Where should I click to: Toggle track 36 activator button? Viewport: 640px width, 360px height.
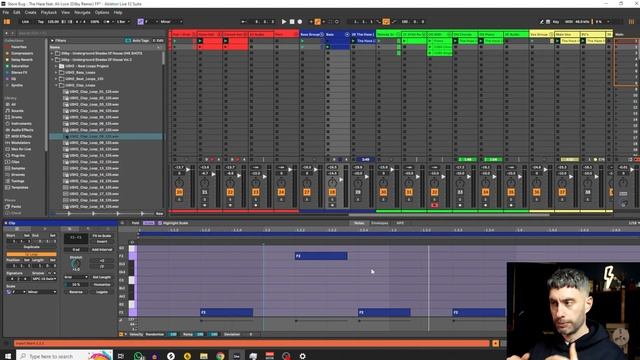click(x=536, y=192)
